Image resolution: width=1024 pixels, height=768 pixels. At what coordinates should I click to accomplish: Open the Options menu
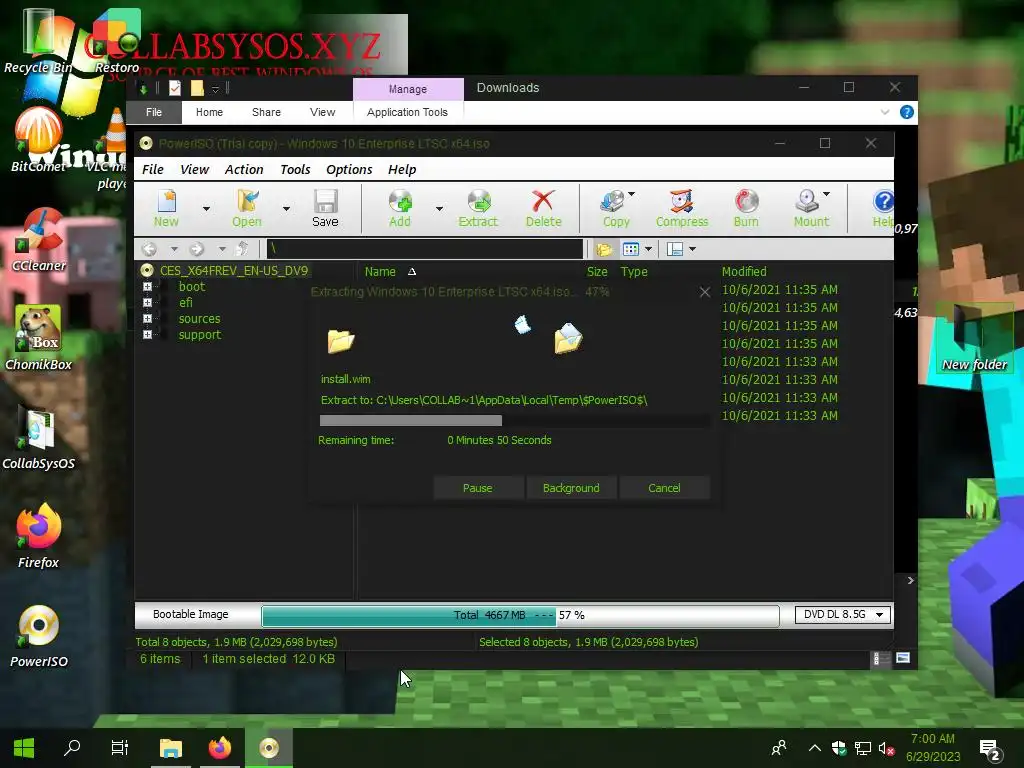[x=349, y=169]
